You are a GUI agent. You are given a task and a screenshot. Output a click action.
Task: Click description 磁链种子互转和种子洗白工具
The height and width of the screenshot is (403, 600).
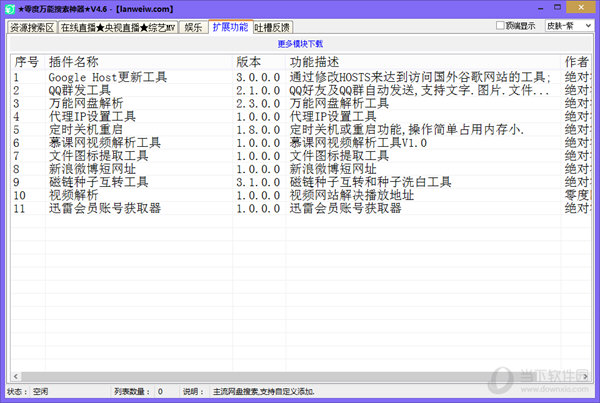370,182
